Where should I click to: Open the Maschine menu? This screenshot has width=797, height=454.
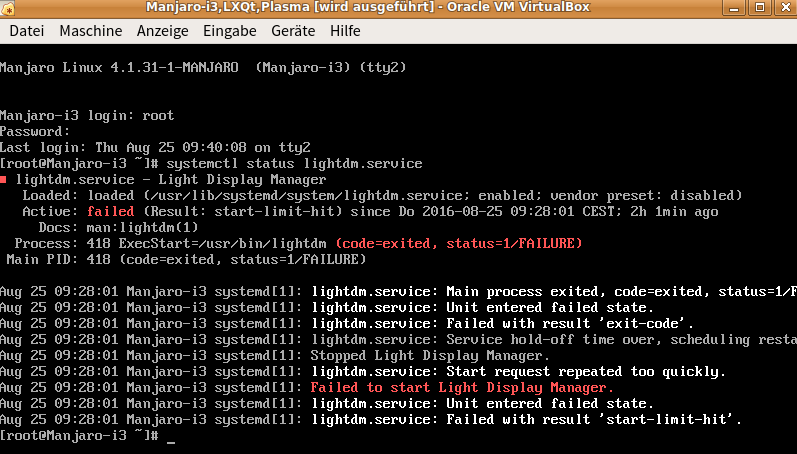[90, 31]
